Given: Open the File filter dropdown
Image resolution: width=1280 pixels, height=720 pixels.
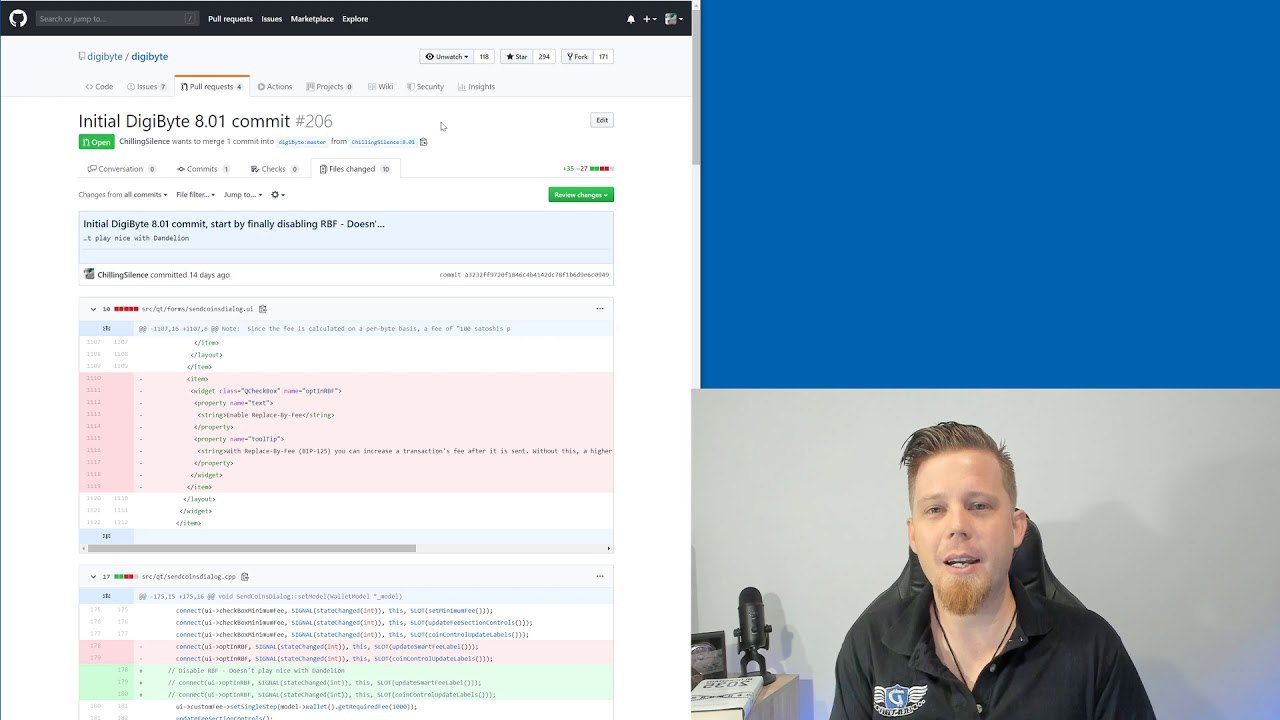Looking at the screenshot, I should coord(195,195).
